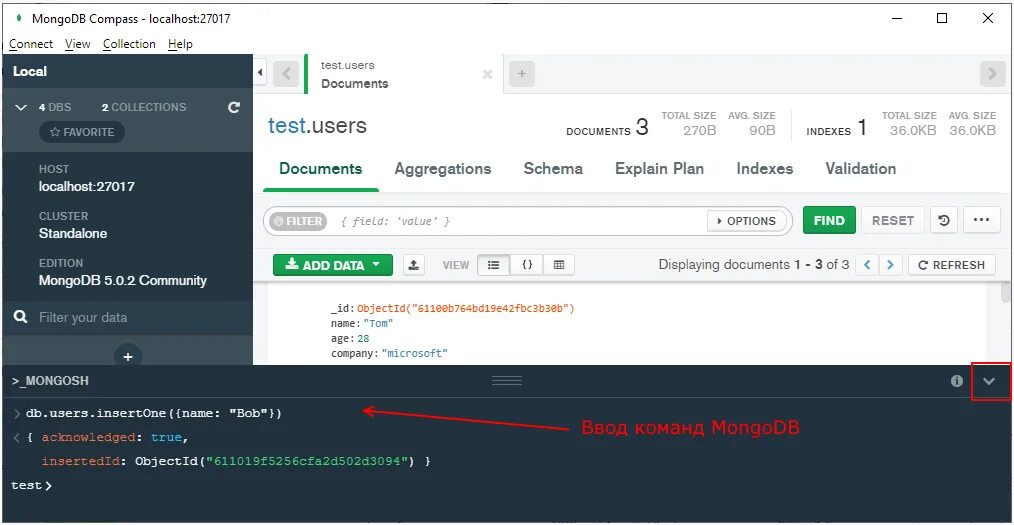
Task: Click the >_MONGOSH panel title
Action: pos(50,381)
